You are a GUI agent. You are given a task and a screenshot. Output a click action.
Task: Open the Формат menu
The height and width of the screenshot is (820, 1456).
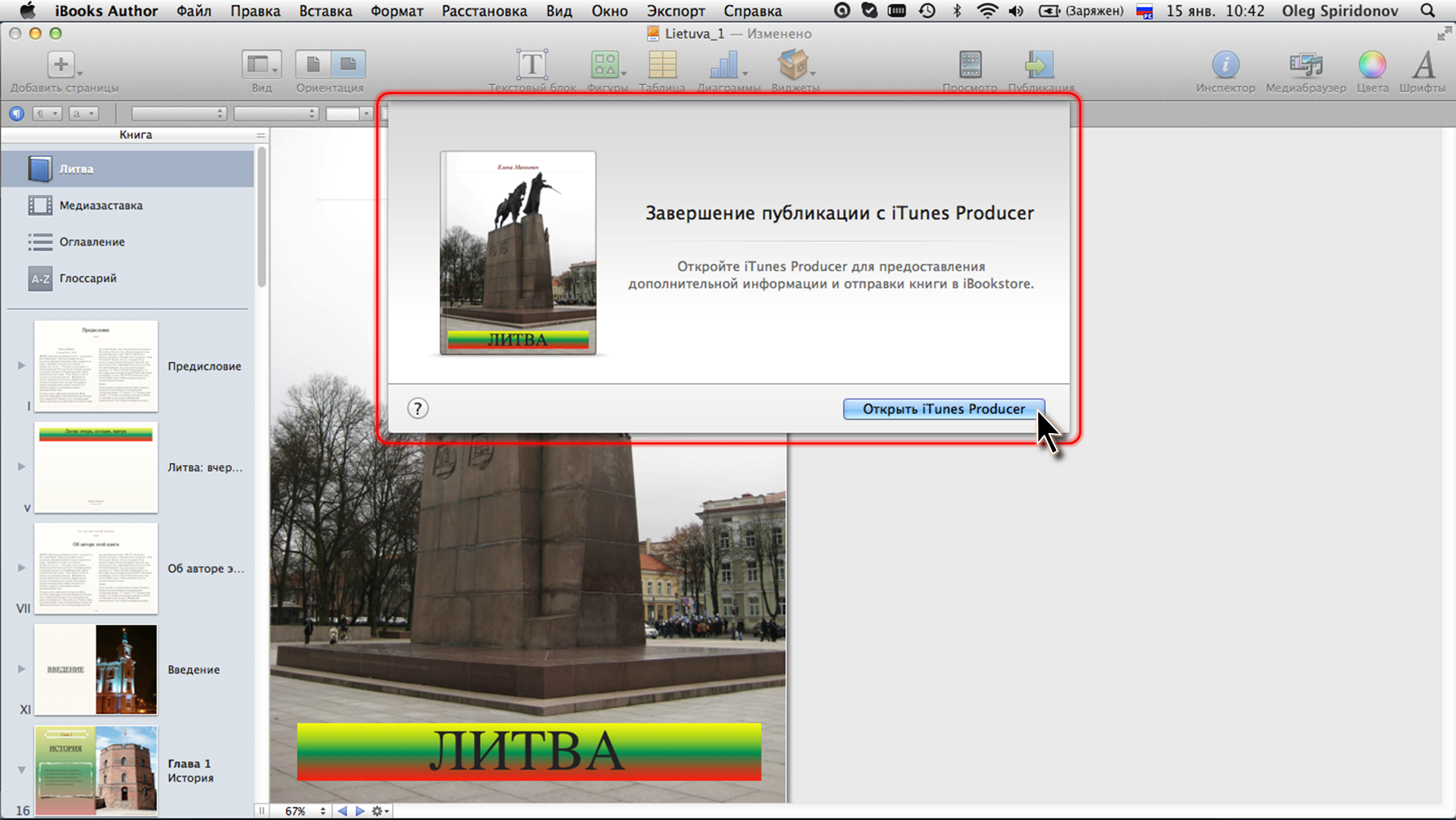pyautogui.click(x=397, y=11)
